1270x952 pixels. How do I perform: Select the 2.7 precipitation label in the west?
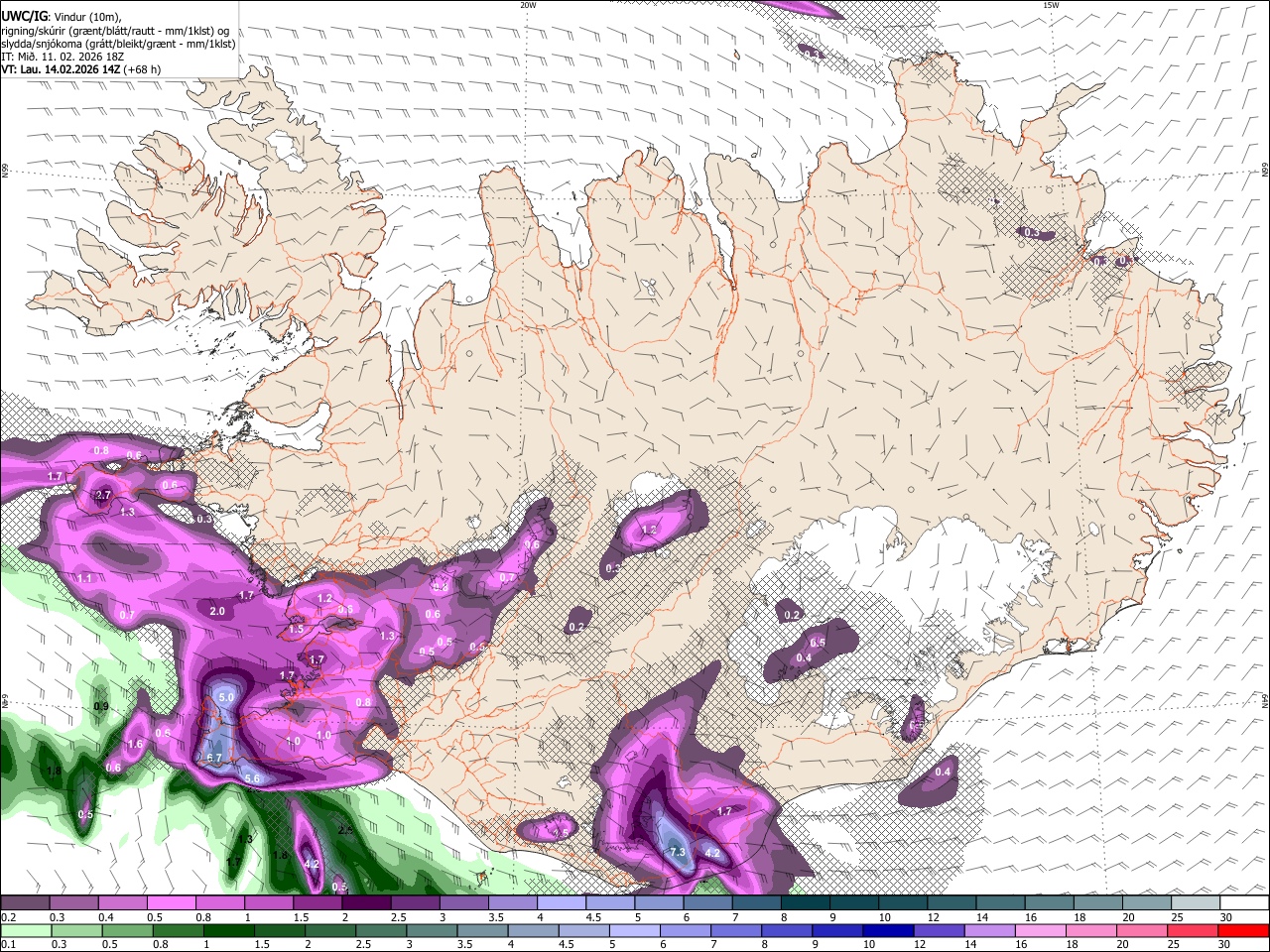point(103,495)
